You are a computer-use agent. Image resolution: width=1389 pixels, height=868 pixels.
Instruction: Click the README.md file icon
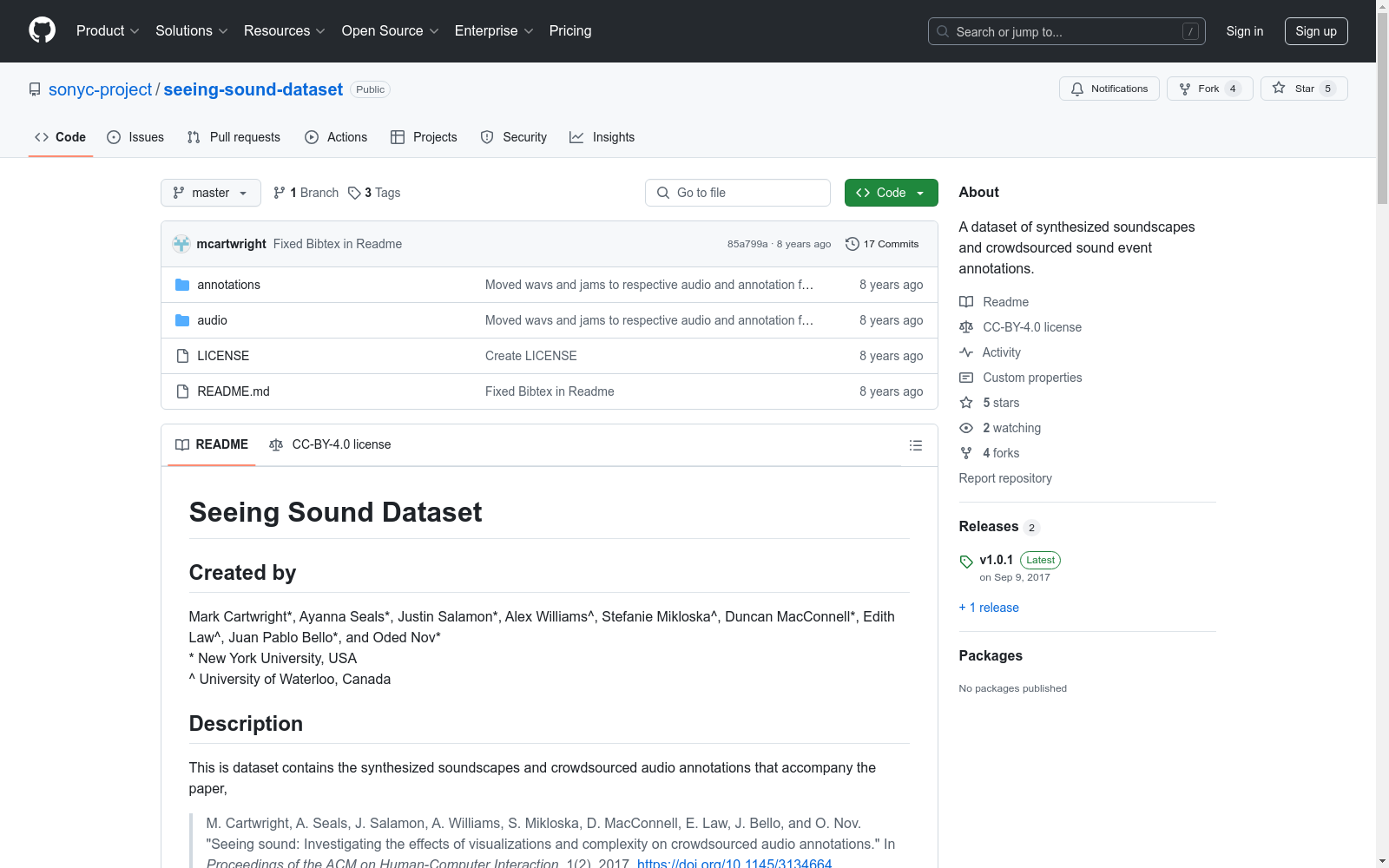(182, 391)
